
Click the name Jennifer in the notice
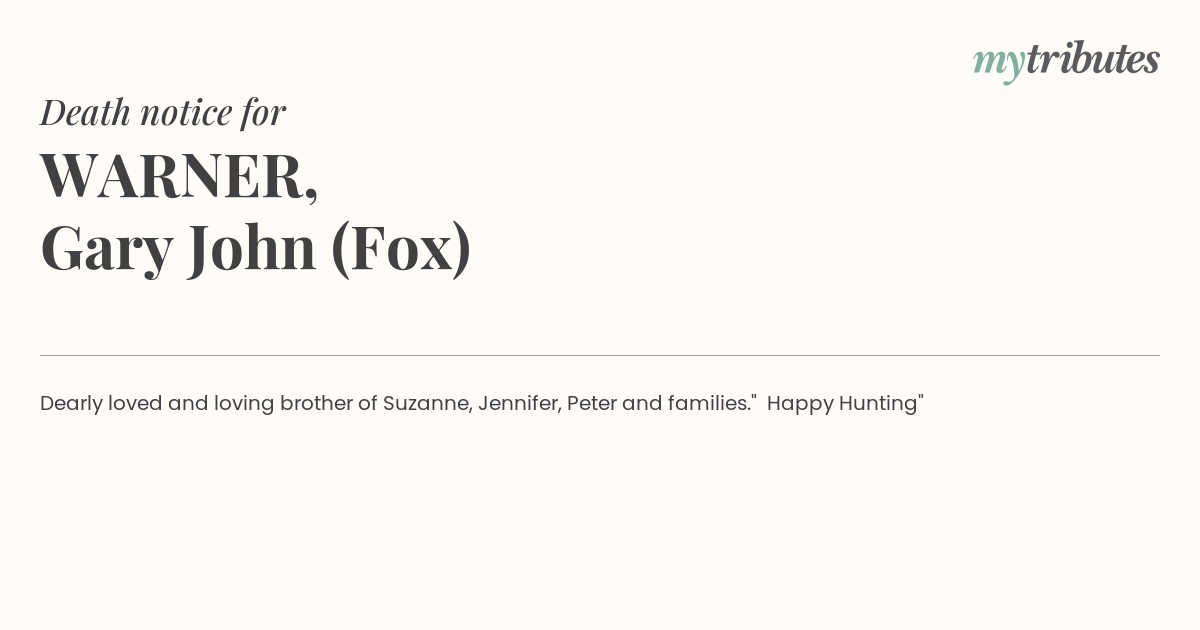519,404
